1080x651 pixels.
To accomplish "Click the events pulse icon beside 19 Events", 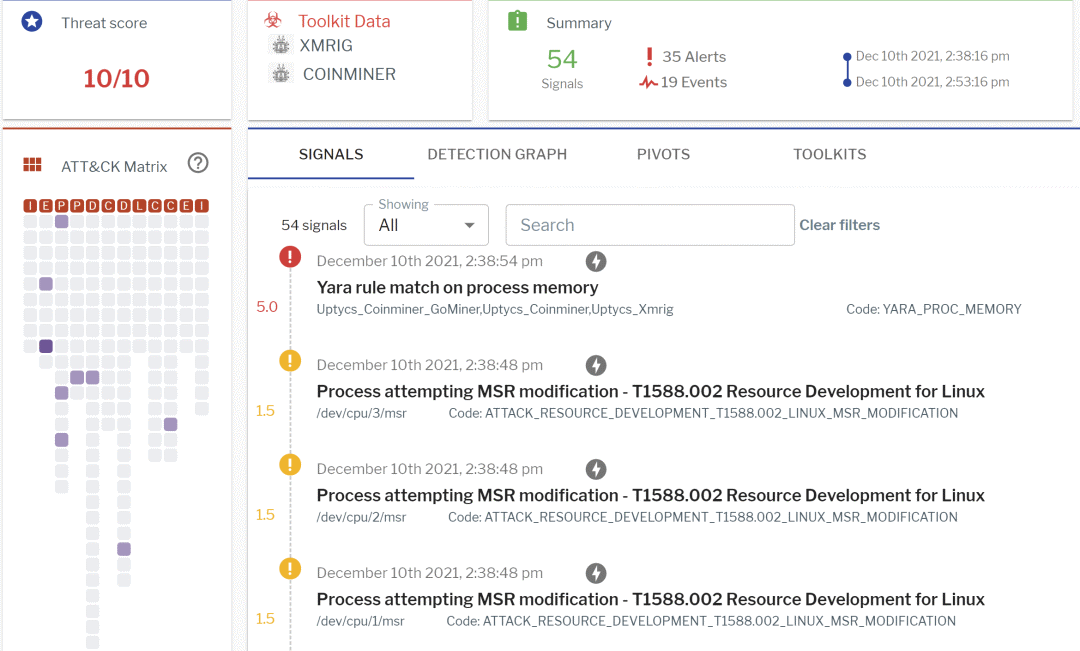I will (649, 83).
